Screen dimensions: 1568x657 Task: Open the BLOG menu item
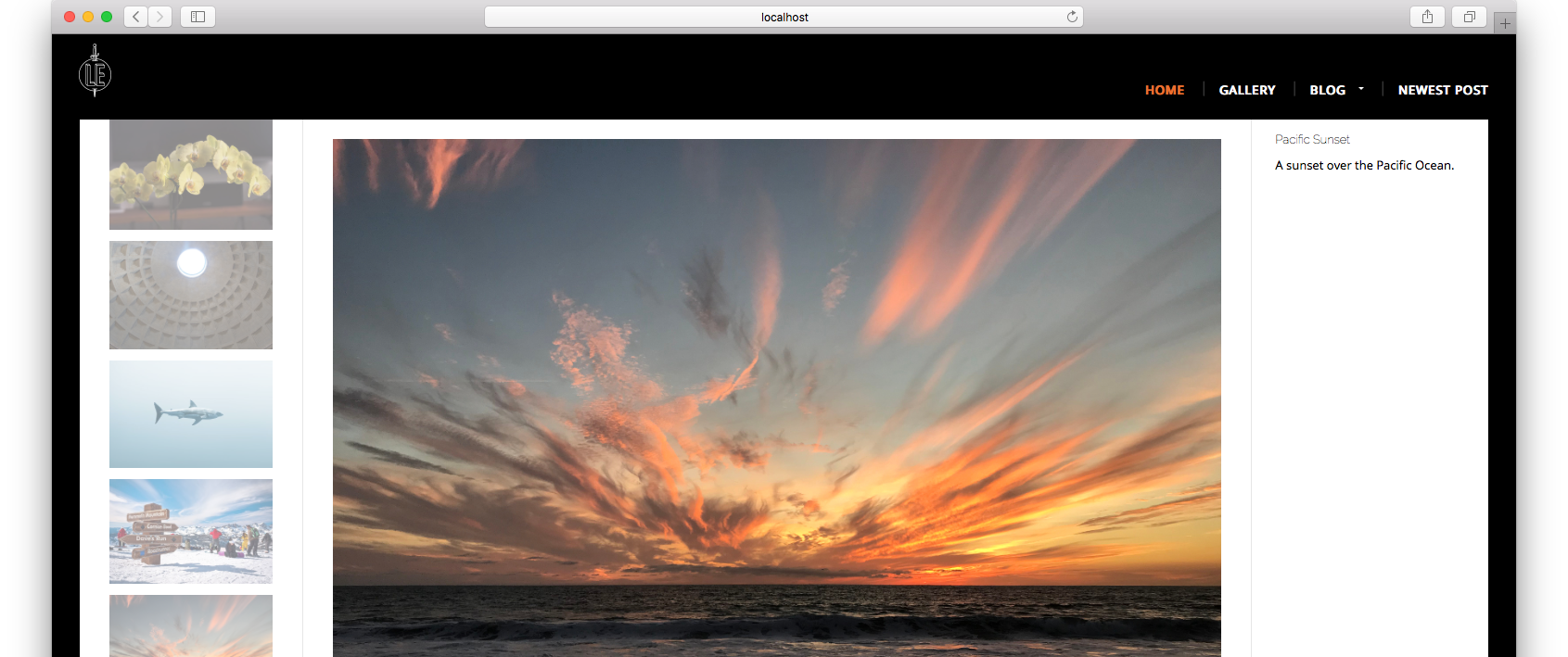point(1327,90)
